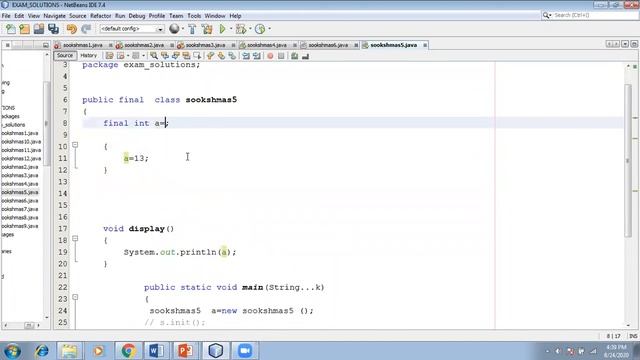Open the dropdown arrow beside Run Project
Image resolution: width=640 pixels, height=360 pixels.
231,29
